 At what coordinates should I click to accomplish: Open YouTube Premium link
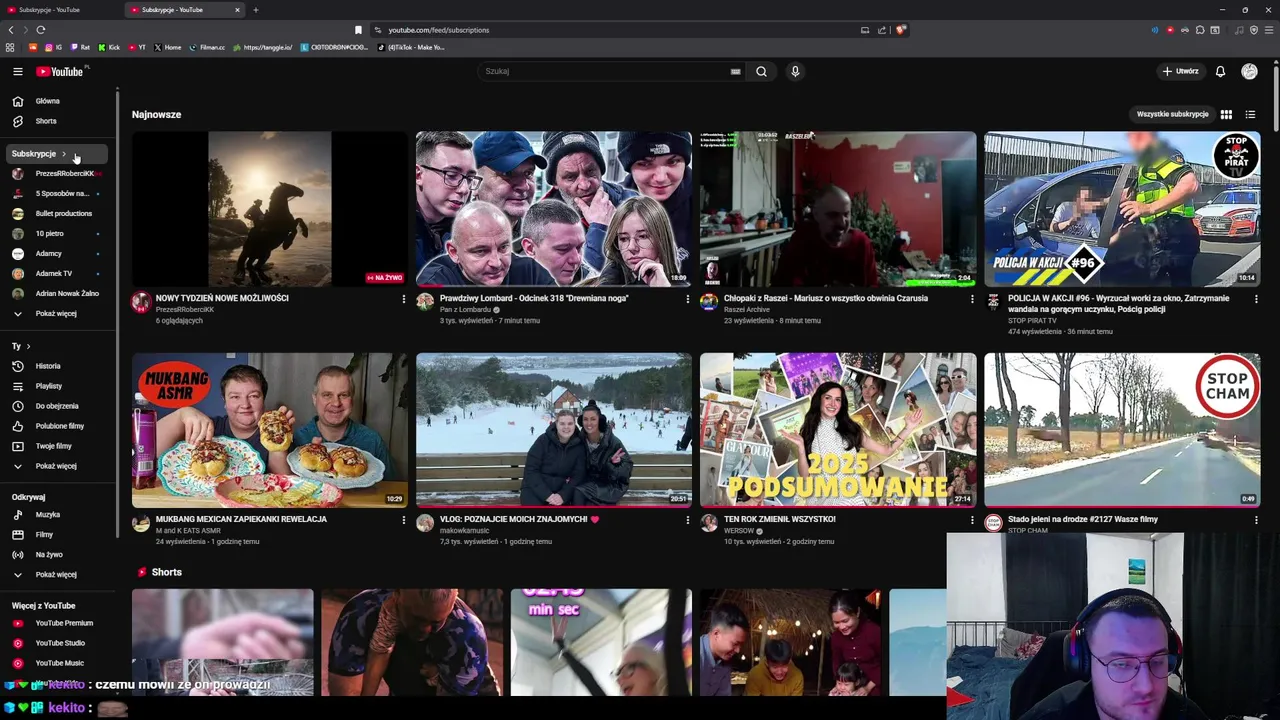pos(56,623)
